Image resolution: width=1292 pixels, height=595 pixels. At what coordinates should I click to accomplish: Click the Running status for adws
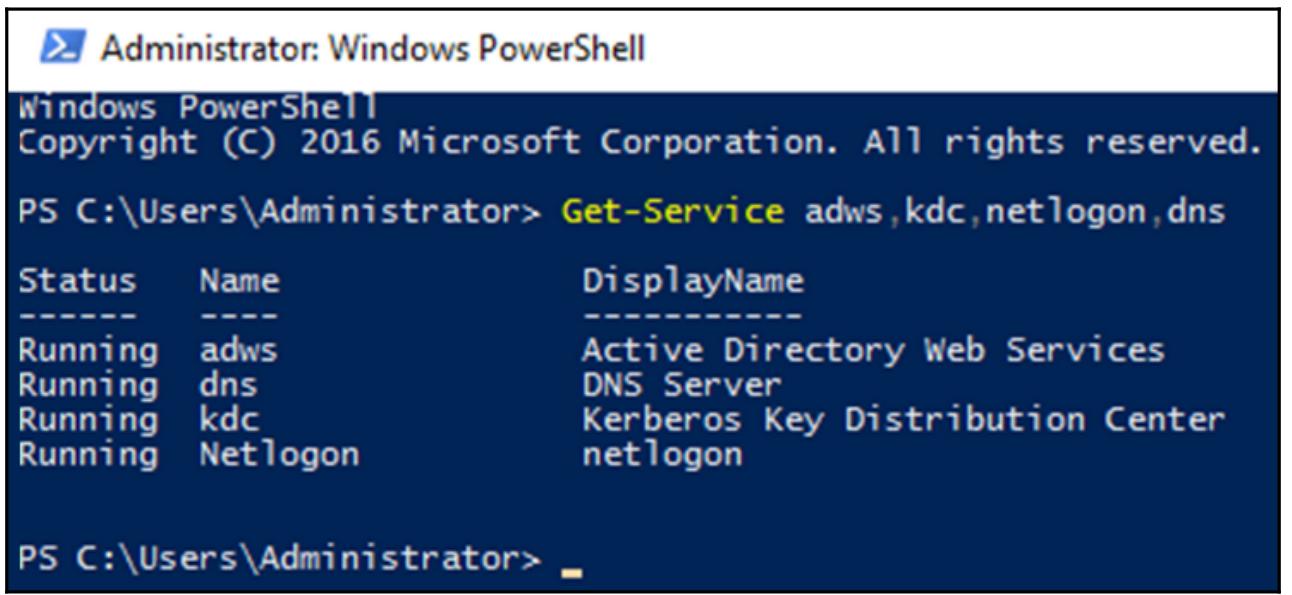point(88,350)
